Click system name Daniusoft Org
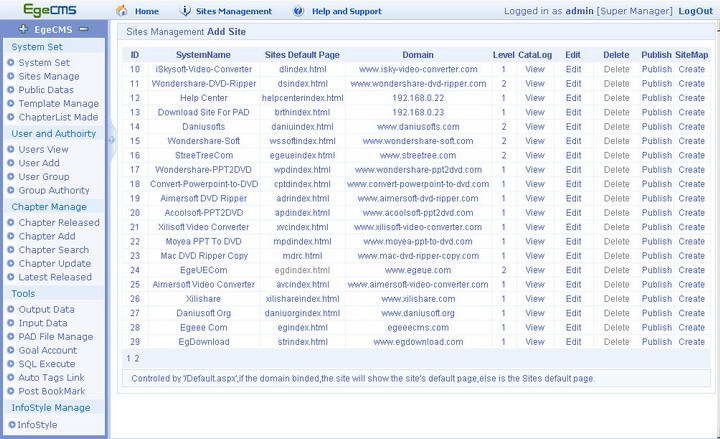The width and height of the screenshot is (720, 439). (x=203, y=313)
